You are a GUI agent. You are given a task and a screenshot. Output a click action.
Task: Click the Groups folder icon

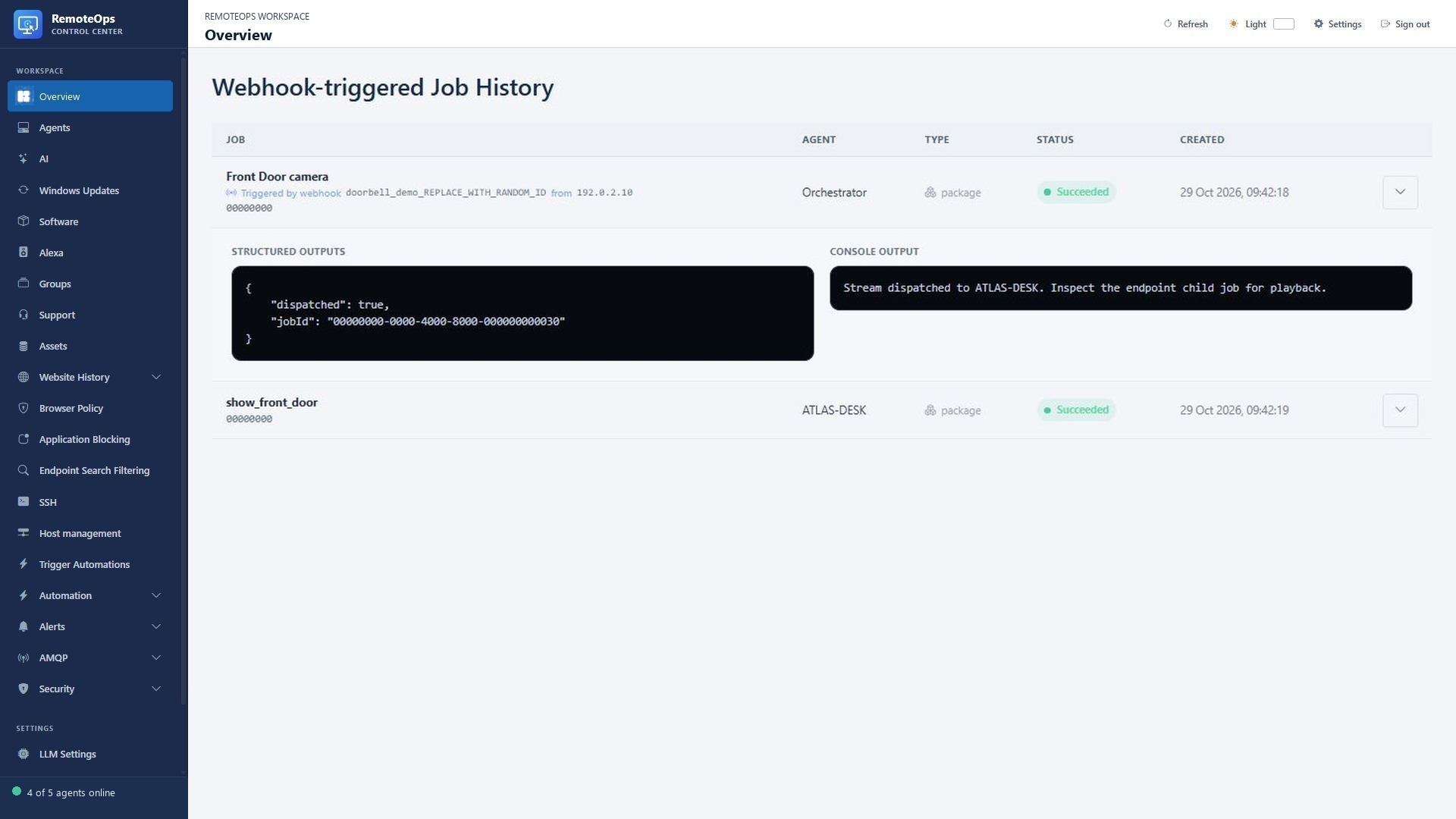point(24,284)
